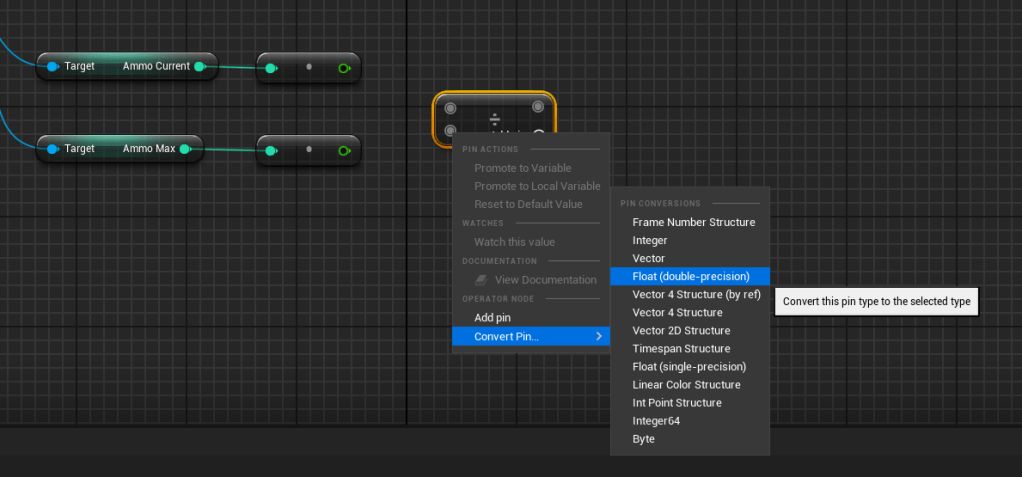Expand the Convert Pin submenu arrow
This screenshot has width=1022, height=477.
(599, 336)
